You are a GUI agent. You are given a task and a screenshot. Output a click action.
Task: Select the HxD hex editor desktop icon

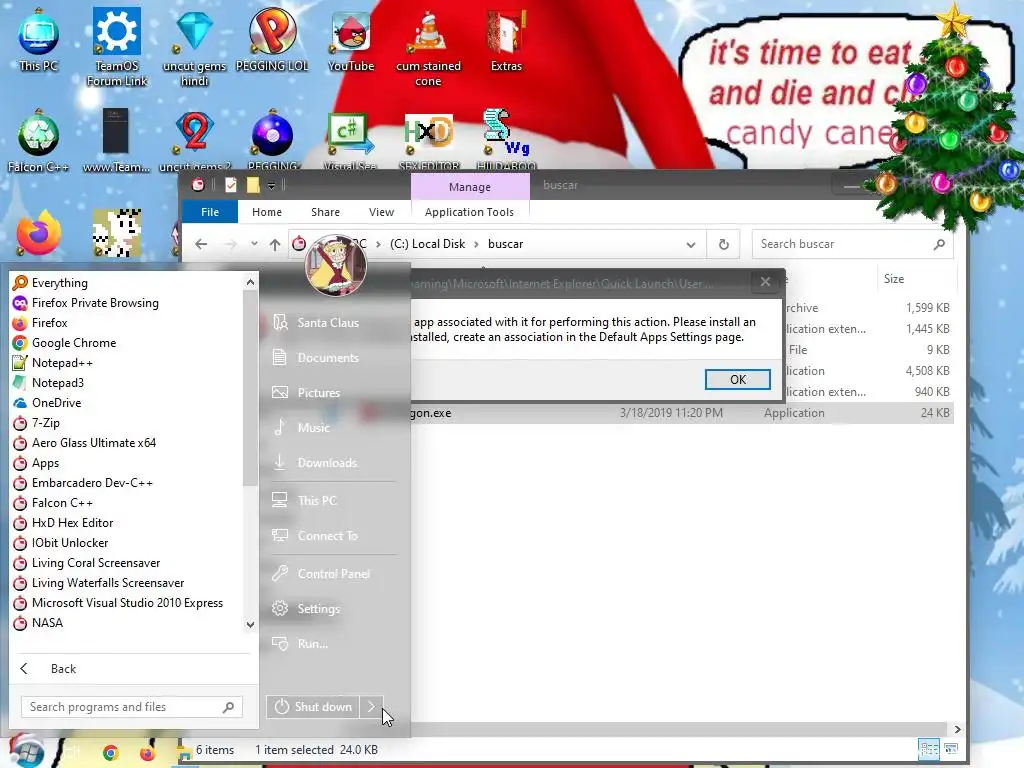click(x=428, y=140)
